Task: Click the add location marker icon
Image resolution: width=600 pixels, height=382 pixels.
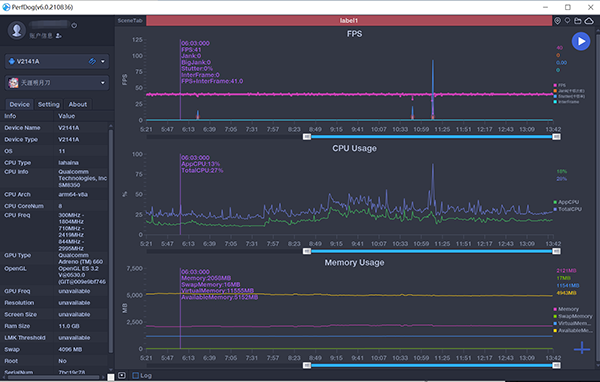Action: click(558, 21)
